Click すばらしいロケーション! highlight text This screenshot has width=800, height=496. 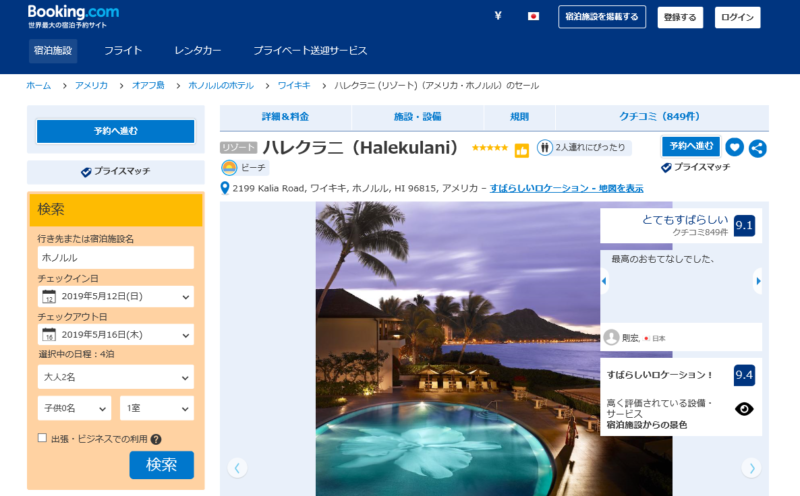659,375
